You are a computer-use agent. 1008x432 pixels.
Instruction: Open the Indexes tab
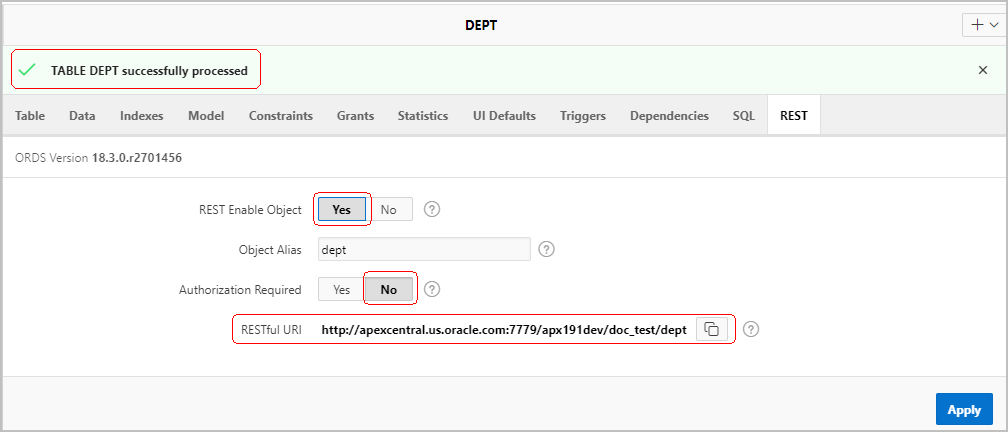pos(141,116)
